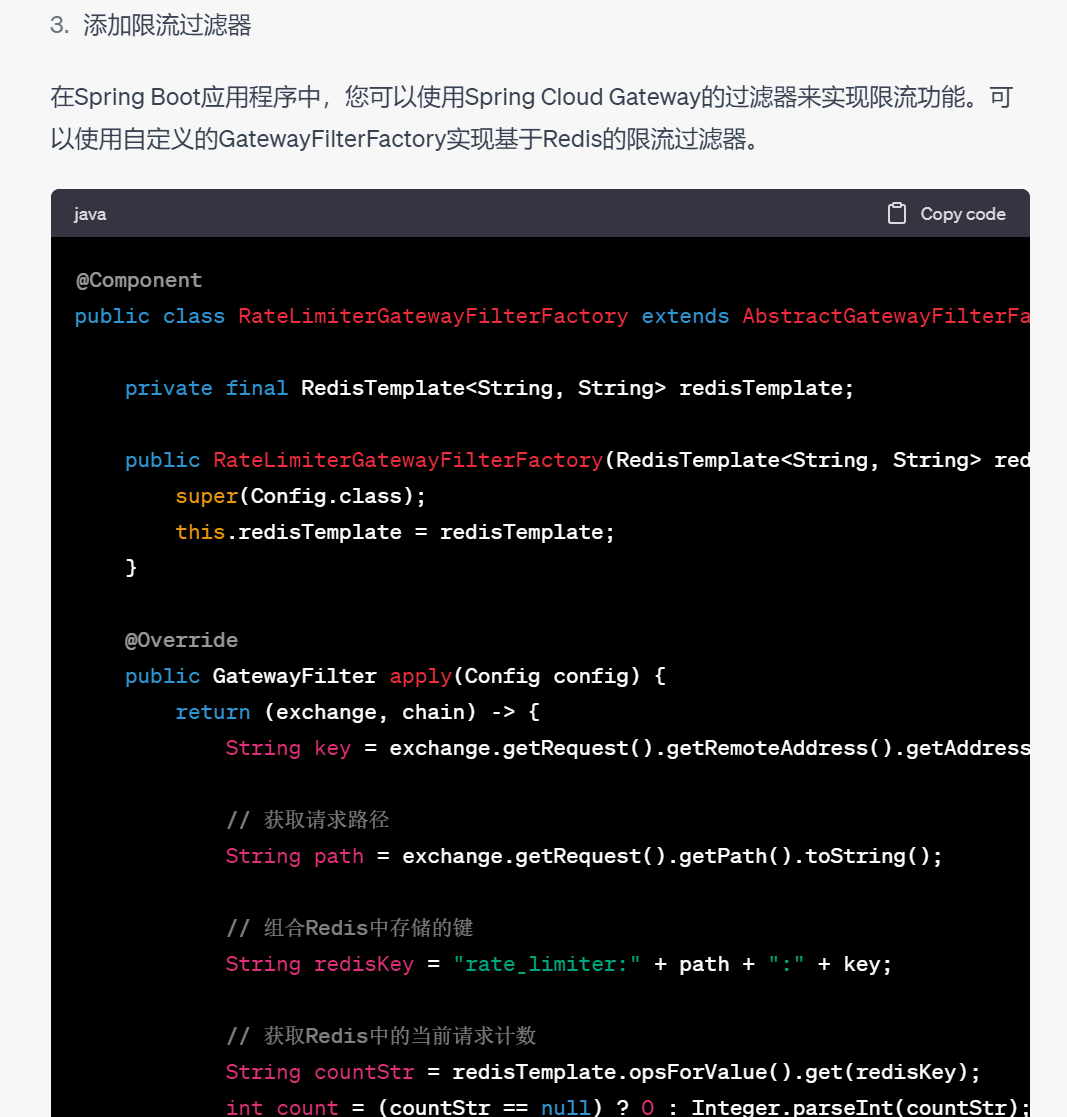The height and width of the screenshot is (1117, 1067).
Task: Click AbstractGatewayFilterFactory superclass name
Action: click(886, 316)
